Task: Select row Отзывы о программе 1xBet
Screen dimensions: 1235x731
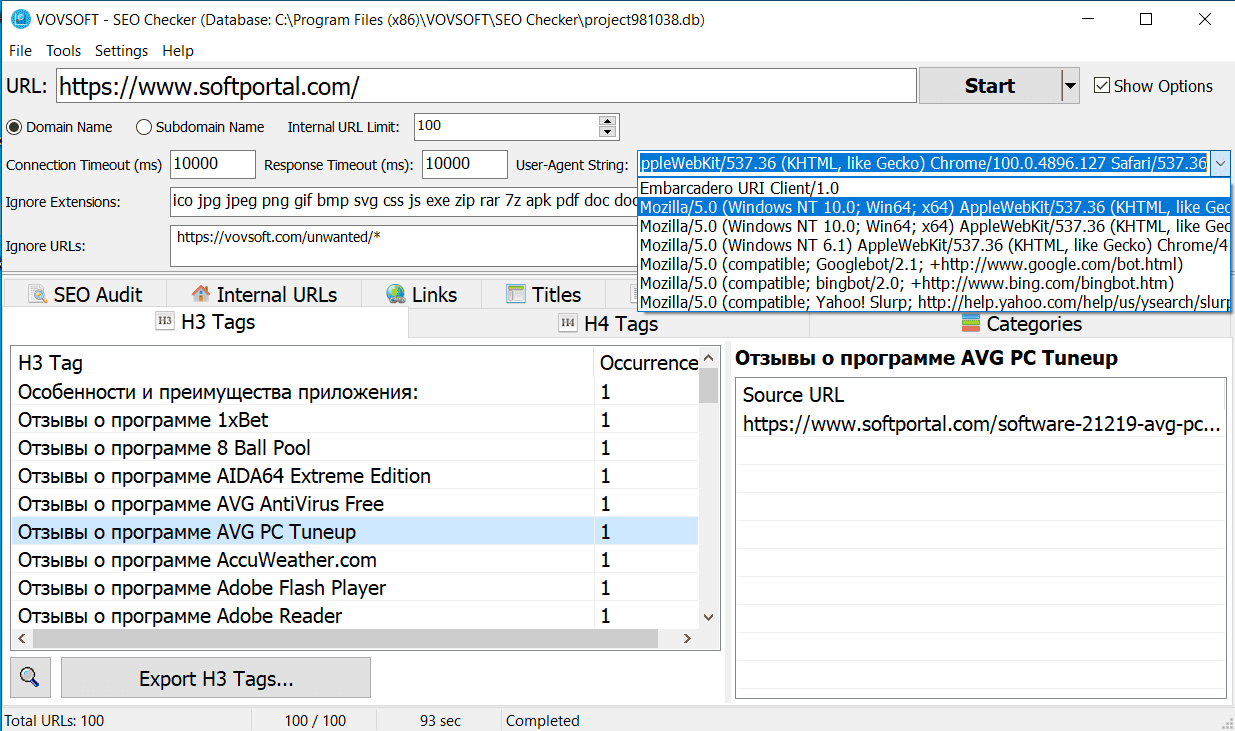Action: coord(355,420)
